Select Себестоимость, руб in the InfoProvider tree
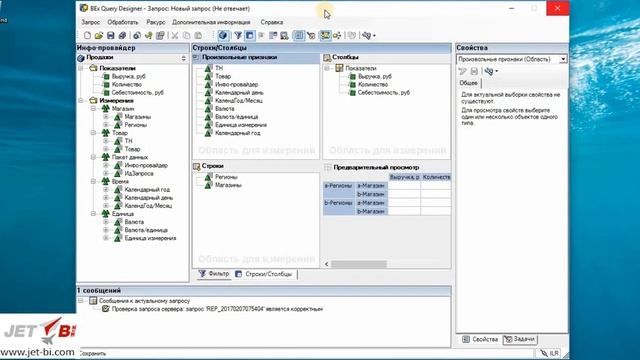Screen dimensions: 640x360 pos(138,93)
